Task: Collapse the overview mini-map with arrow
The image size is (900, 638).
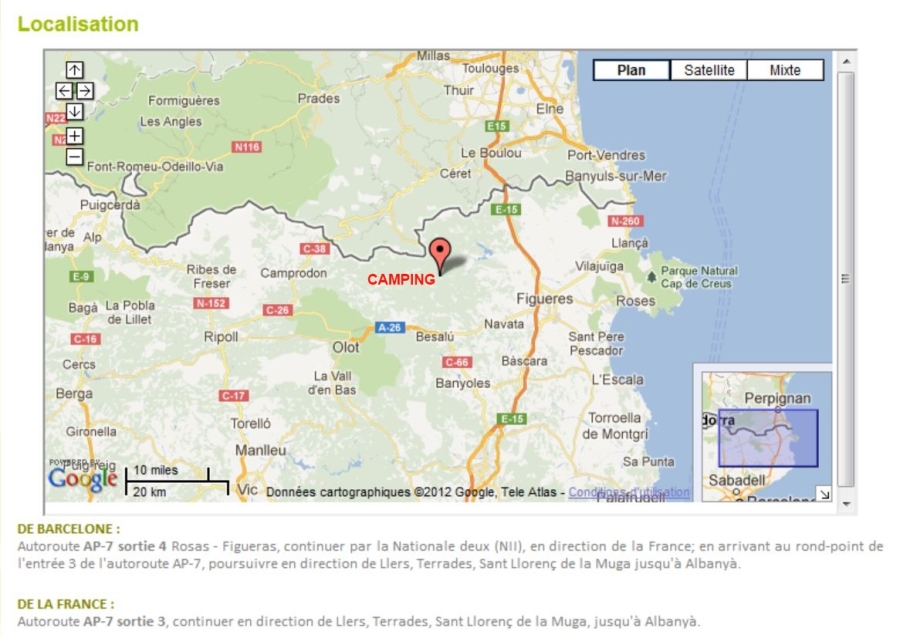Action: click(823, 493)
